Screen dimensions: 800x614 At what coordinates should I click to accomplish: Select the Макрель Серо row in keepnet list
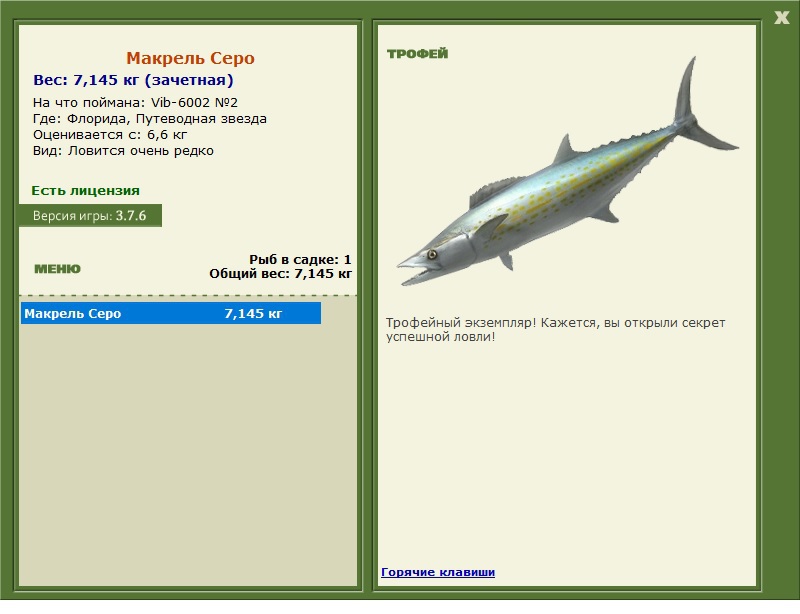pyautogui.click(x=171, y=313)
